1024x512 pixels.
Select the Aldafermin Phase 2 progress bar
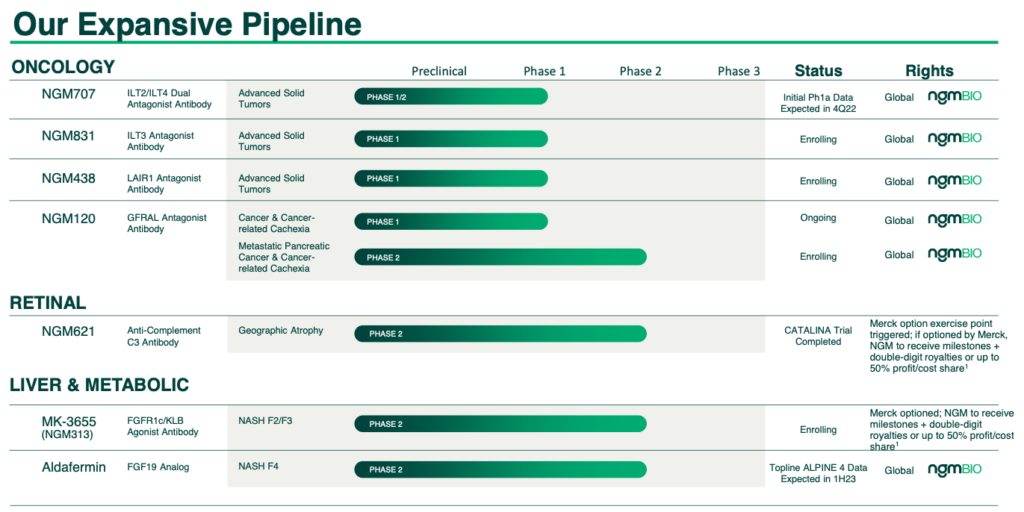click(x=500, y=469)
